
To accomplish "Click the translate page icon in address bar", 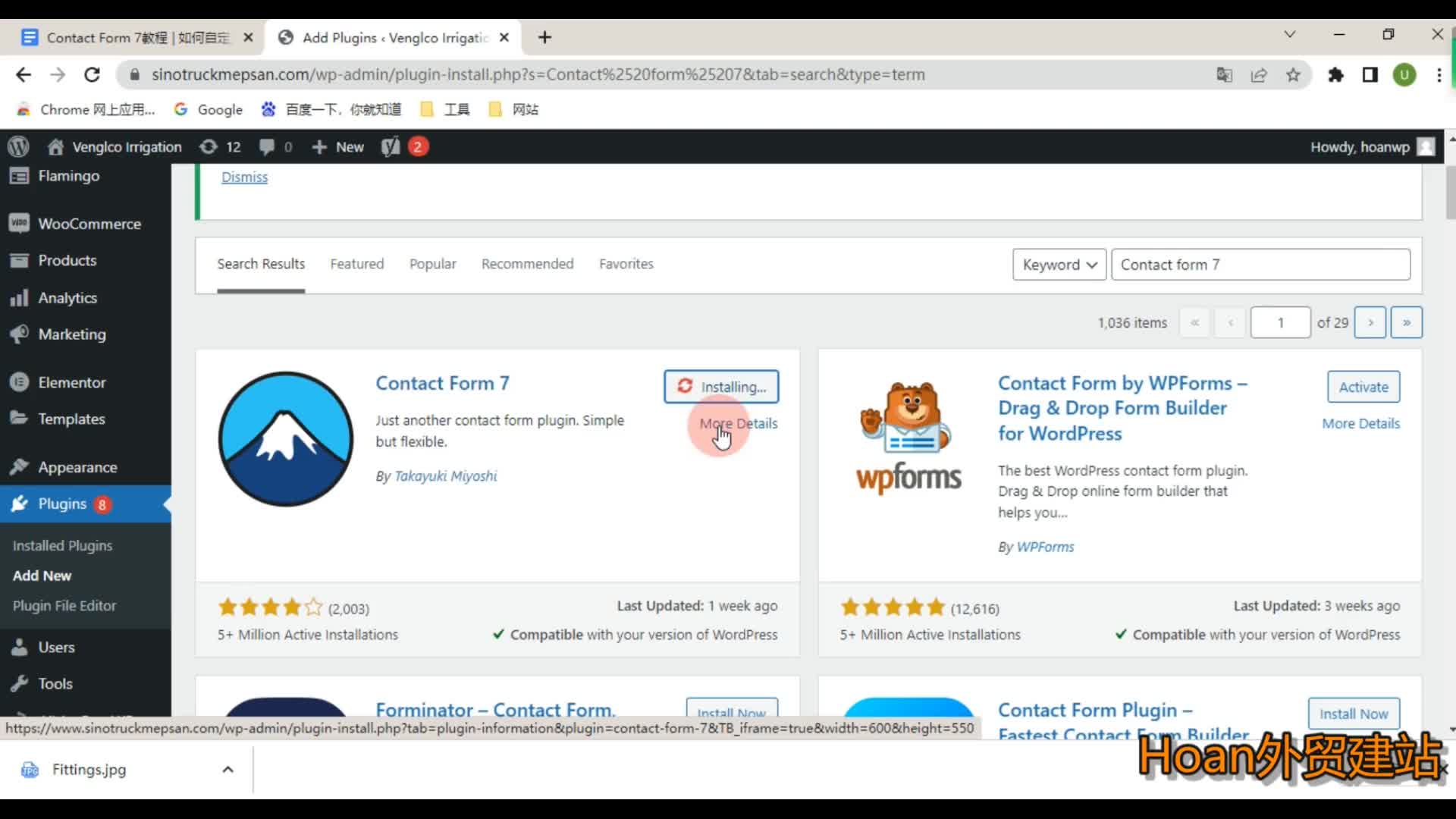I will click(1224, 74).
